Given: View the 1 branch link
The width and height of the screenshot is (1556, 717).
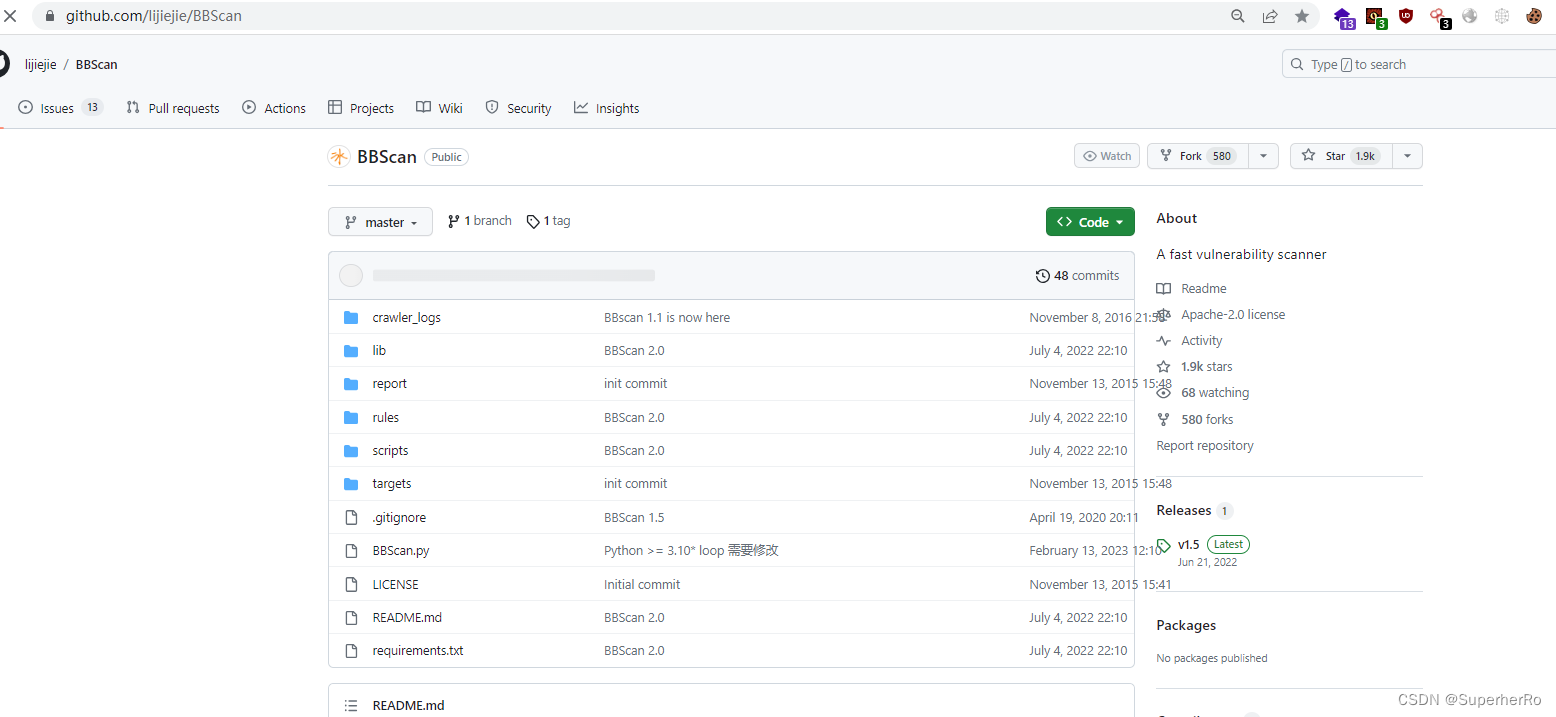Looking at the screenshot, I should pos(479,221).
